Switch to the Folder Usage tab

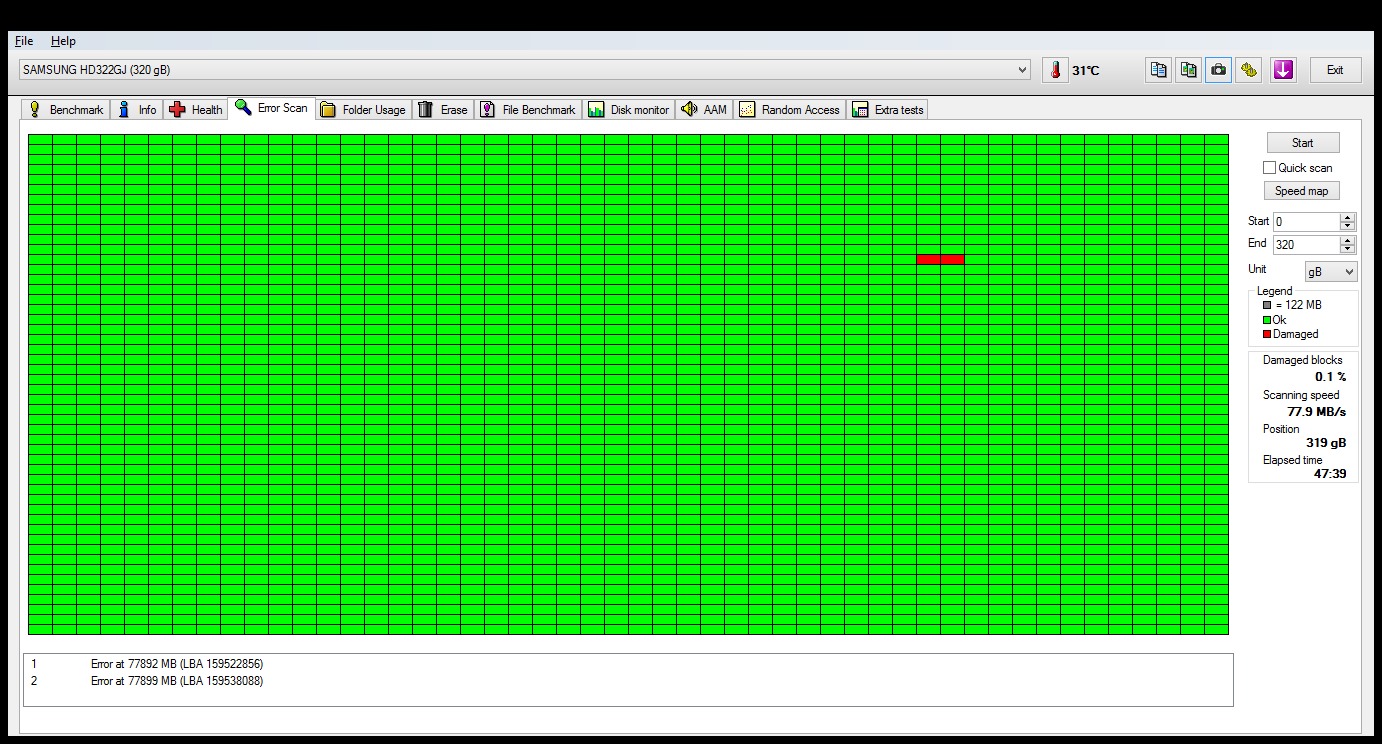click(x=363, y=110)
